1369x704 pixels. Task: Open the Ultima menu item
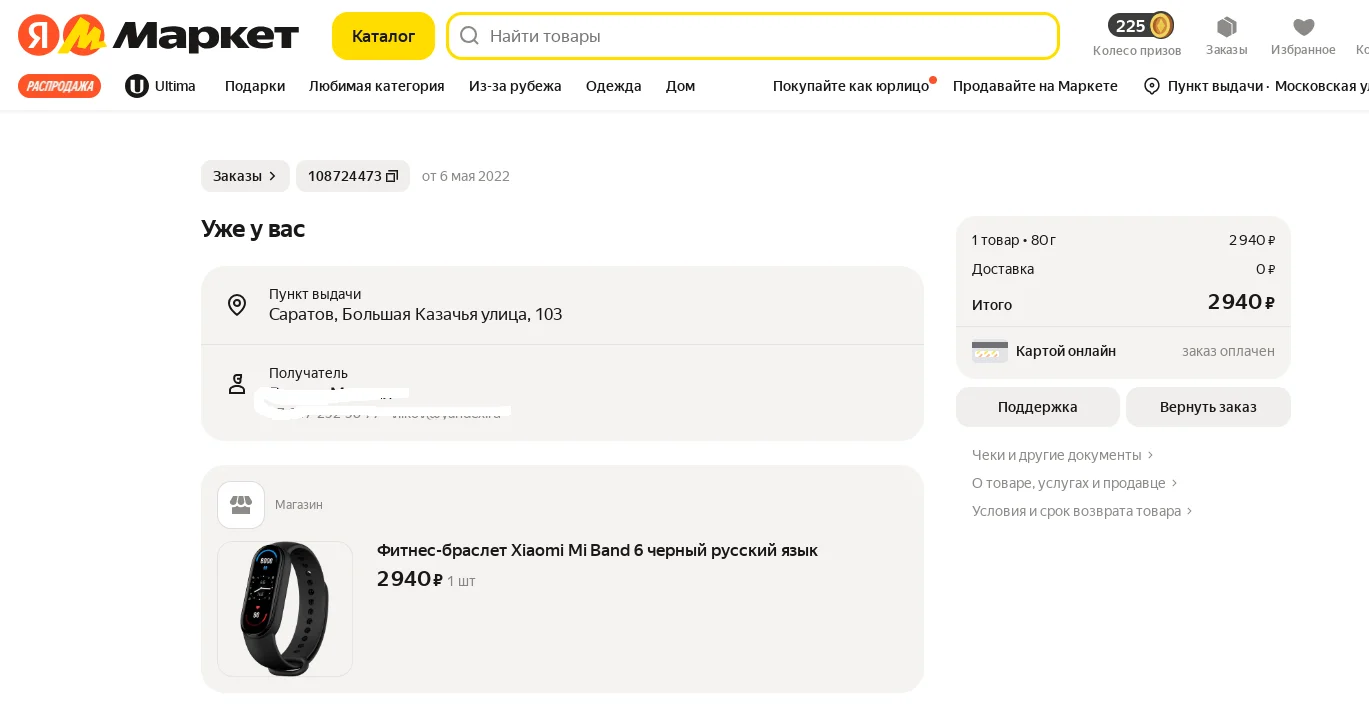pyautogui.click(x=161, y=86)
